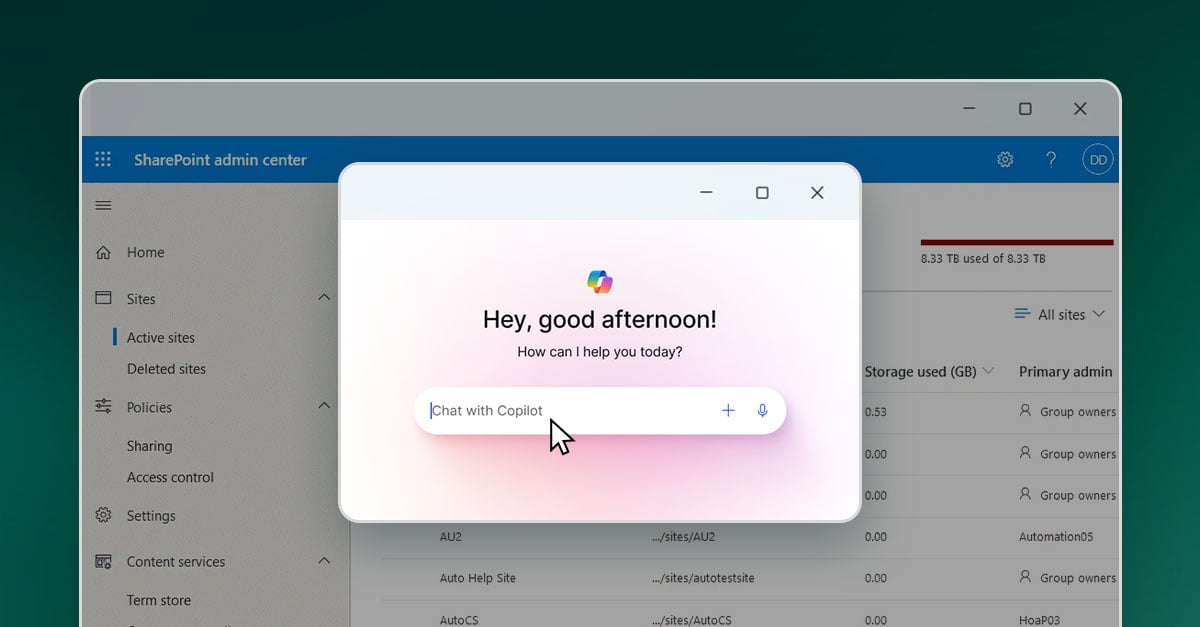The image size is (1200, 627).
Task: Collapse the Content services chevron
Action: pos(324,561)
